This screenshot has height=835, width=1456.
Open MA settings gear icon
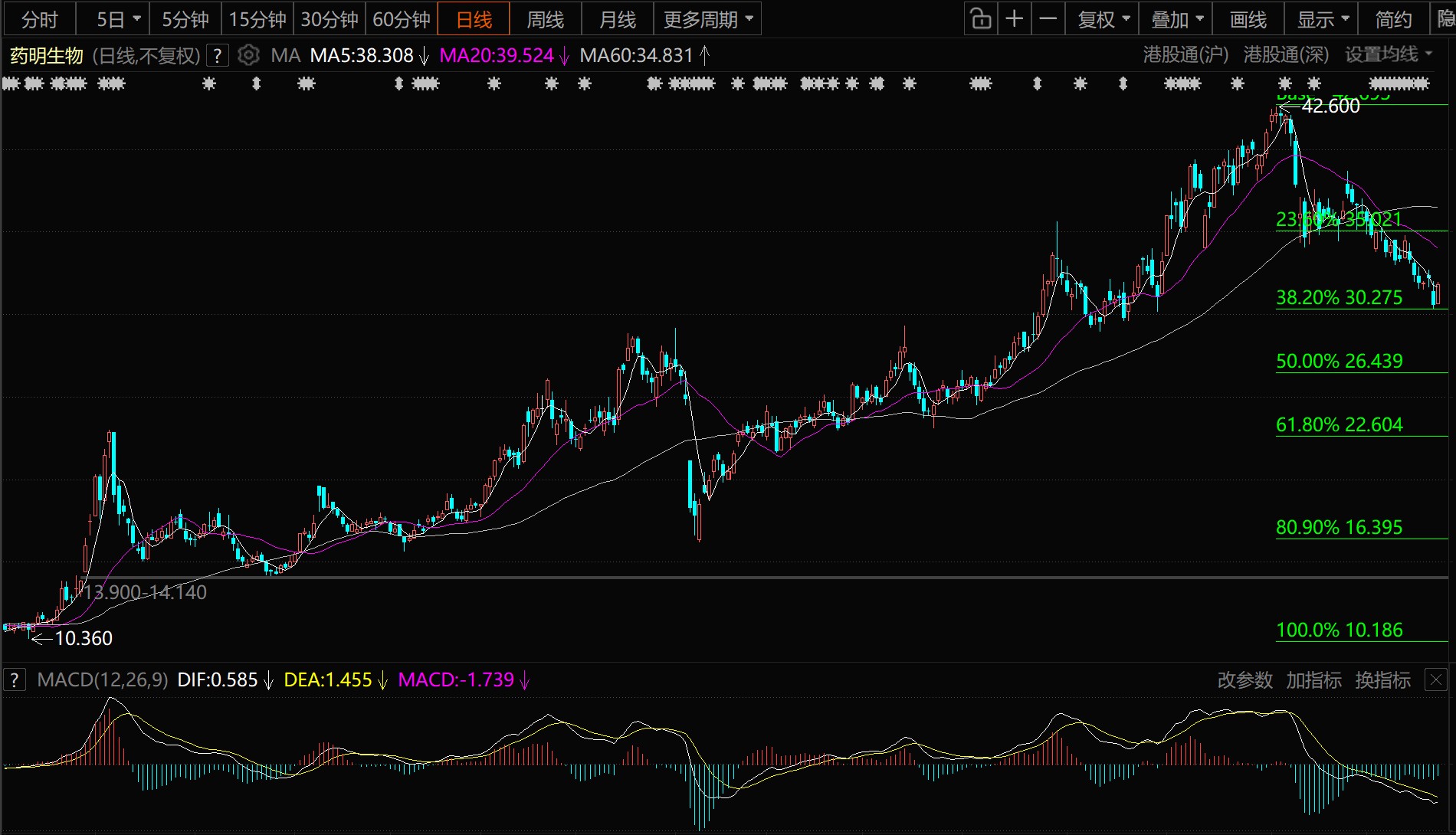tap(248, 55)
